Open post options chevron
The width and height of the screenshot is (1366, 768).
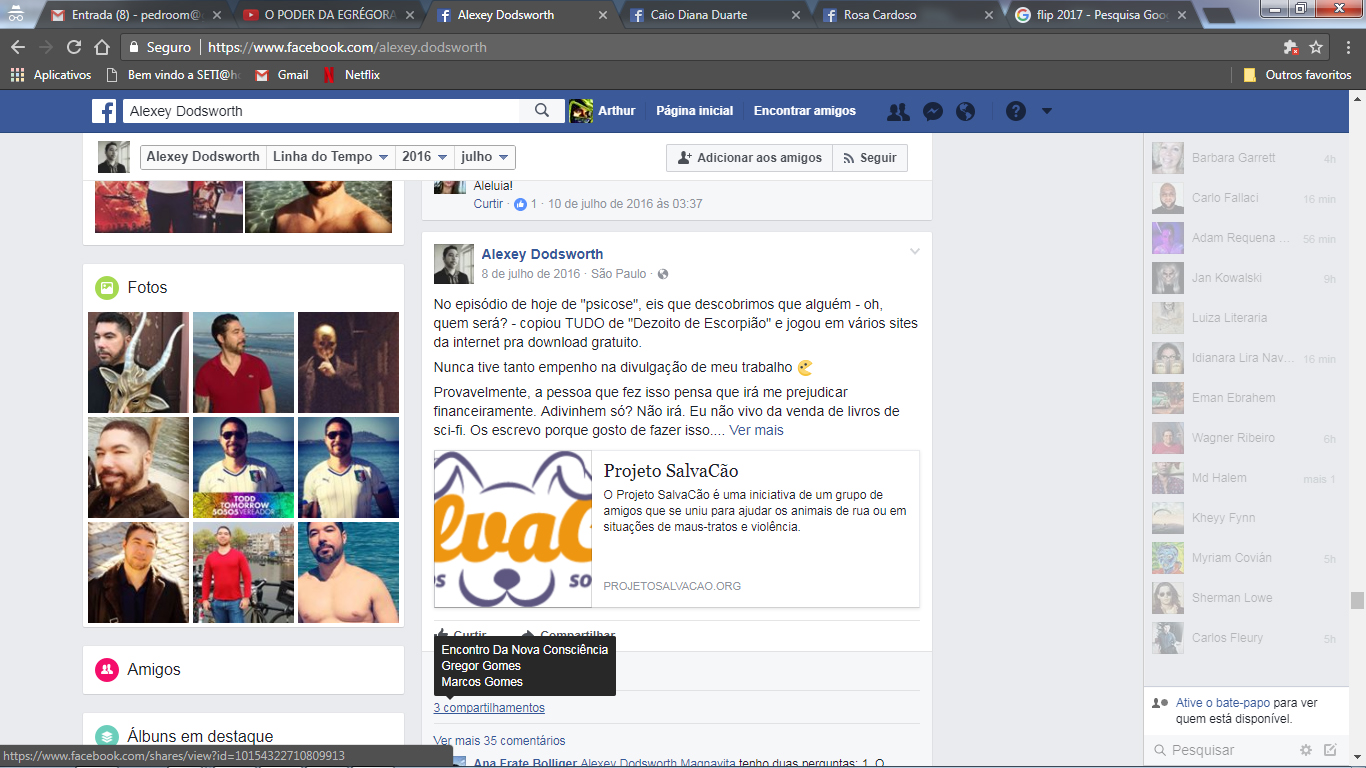click(914, 252)
